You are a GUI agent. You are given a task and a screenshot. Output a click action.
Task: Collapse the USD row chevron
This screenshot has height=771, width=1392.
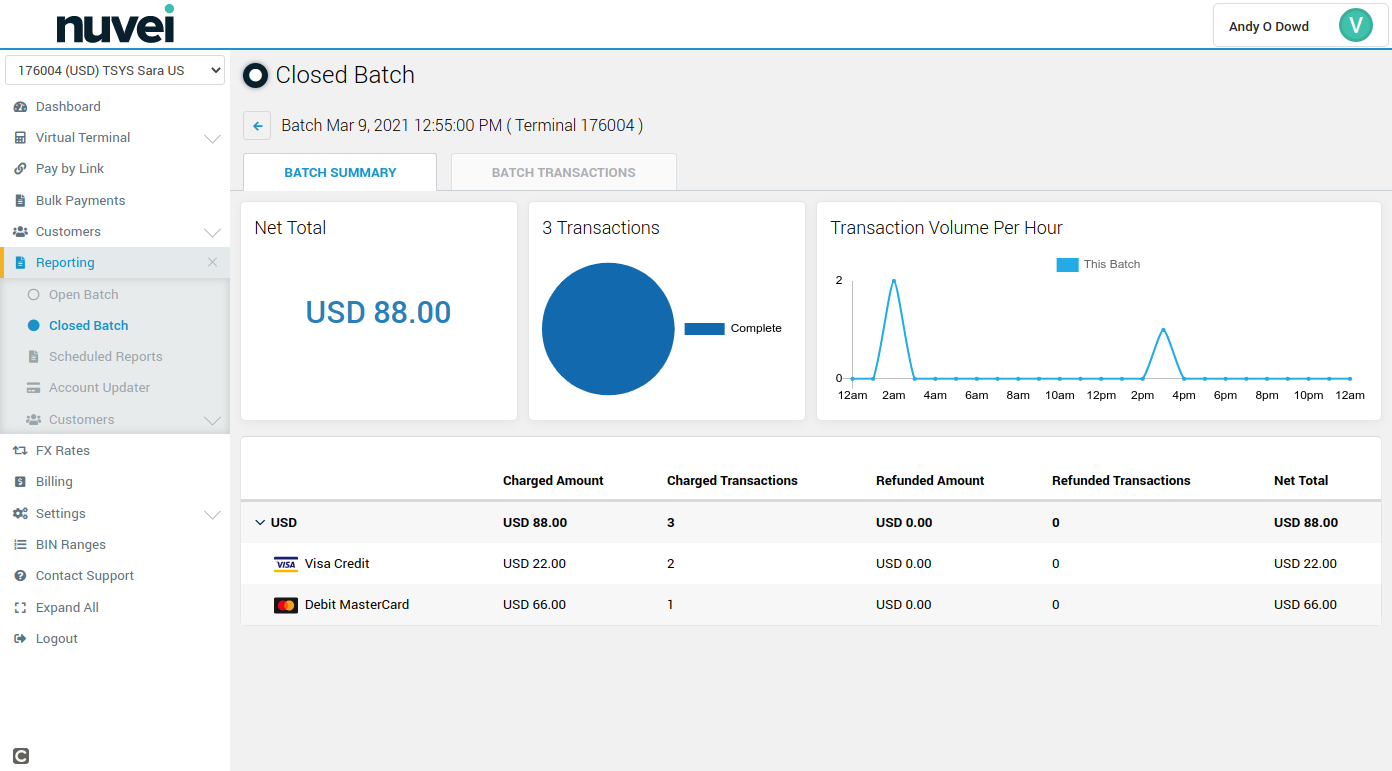coord(260,523)
